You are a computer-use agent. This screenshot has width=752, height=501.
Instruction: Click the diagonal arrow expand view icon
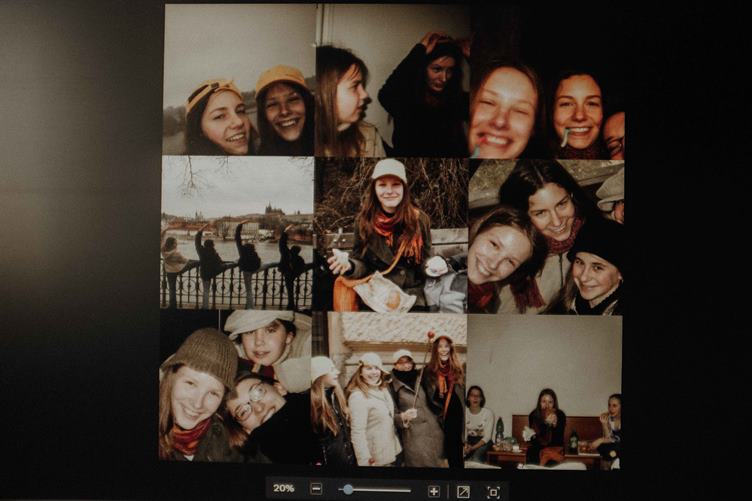(463, 491)
